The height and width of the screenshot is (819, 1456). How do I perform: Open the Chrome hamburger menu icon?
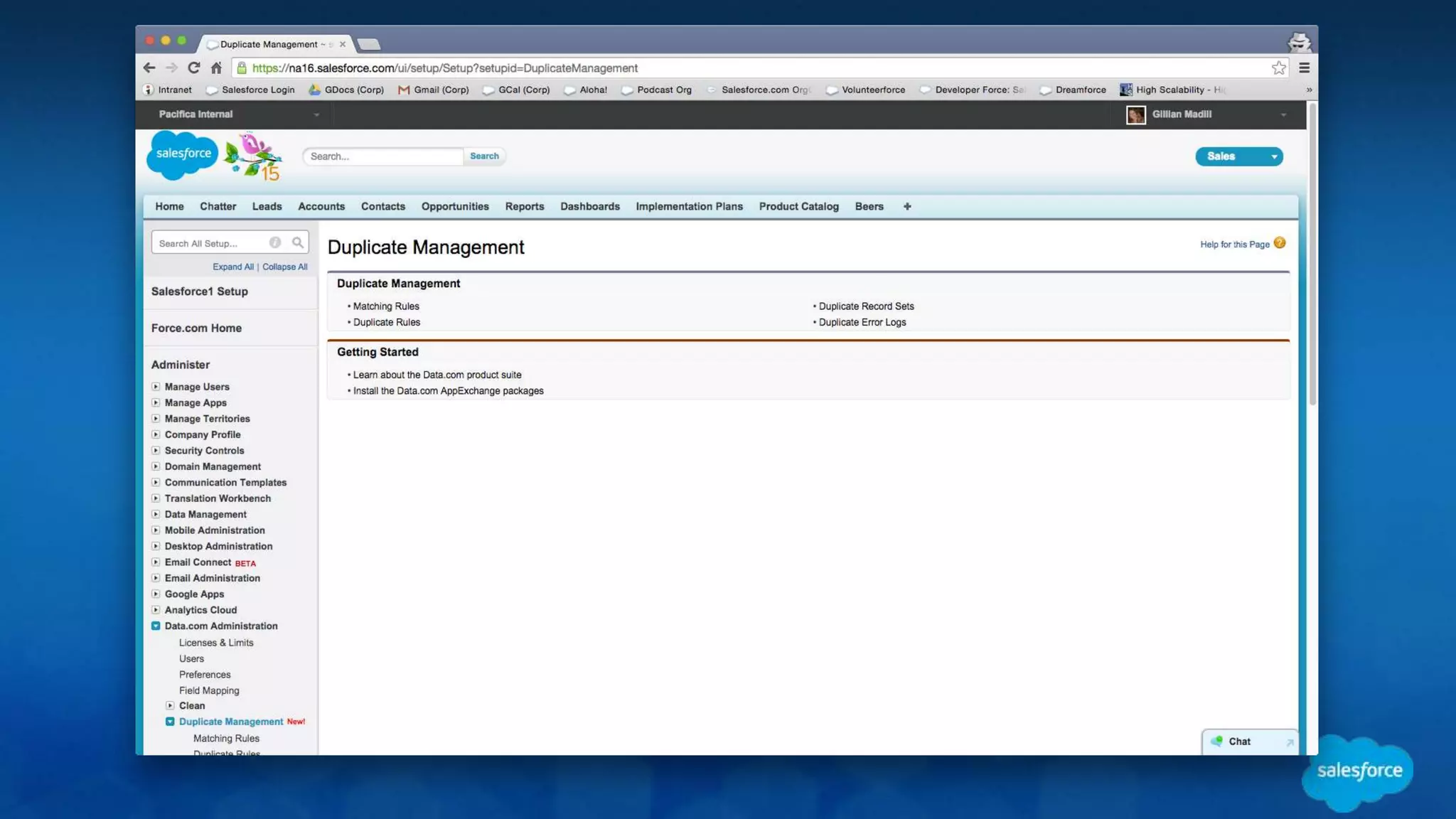click(1304, 68)
